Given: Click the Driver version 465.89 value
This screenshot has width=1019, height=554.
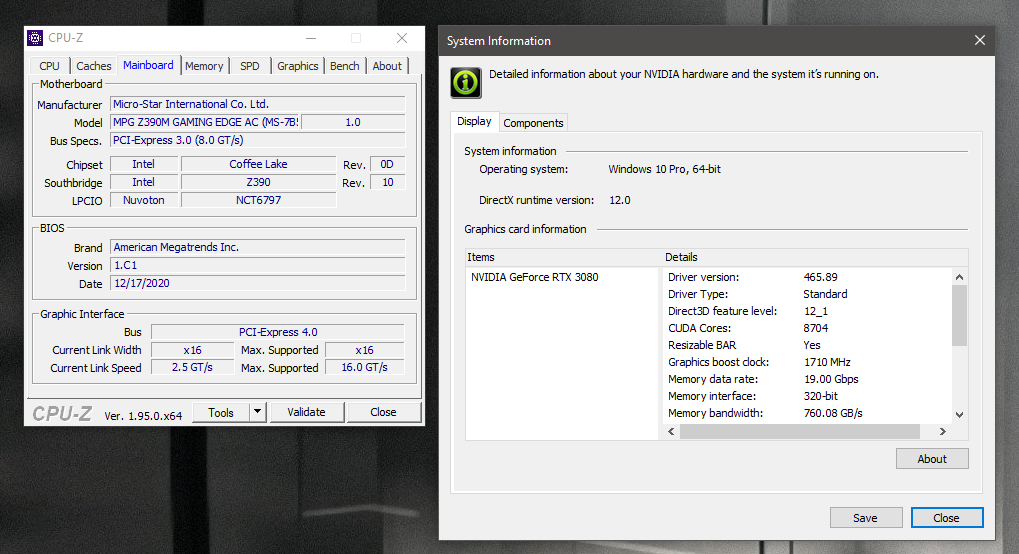Looking at the screenshot, I should point(820,277).
